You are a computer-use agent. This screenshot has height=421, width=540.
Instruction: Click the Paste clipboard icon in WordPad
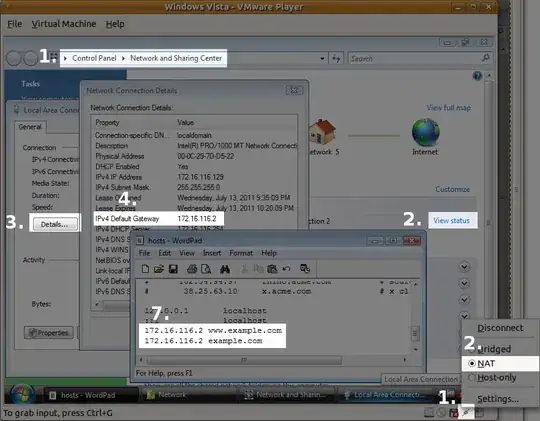click(272, 269)
